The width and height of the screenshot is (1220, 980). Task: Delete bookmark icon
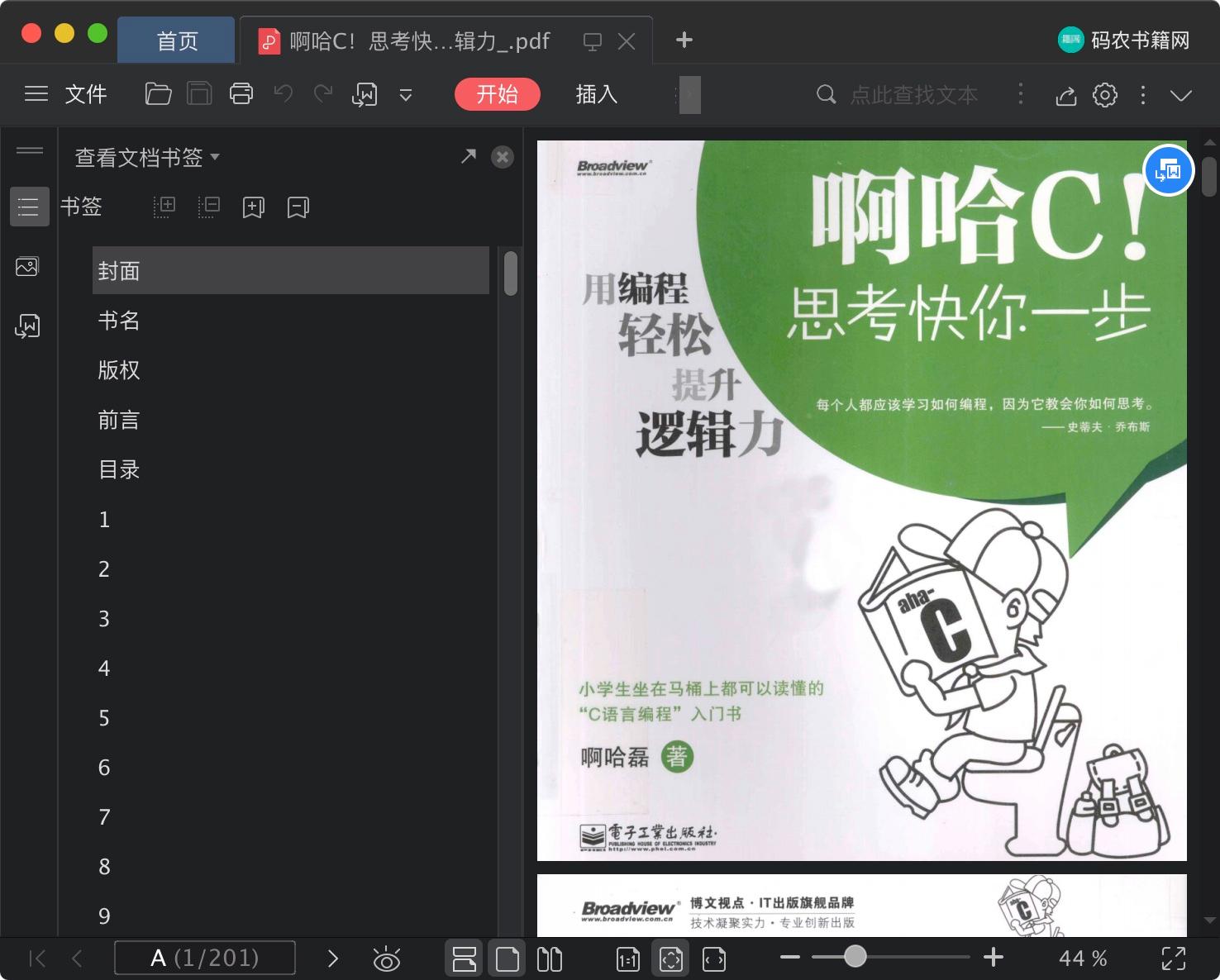298,207
